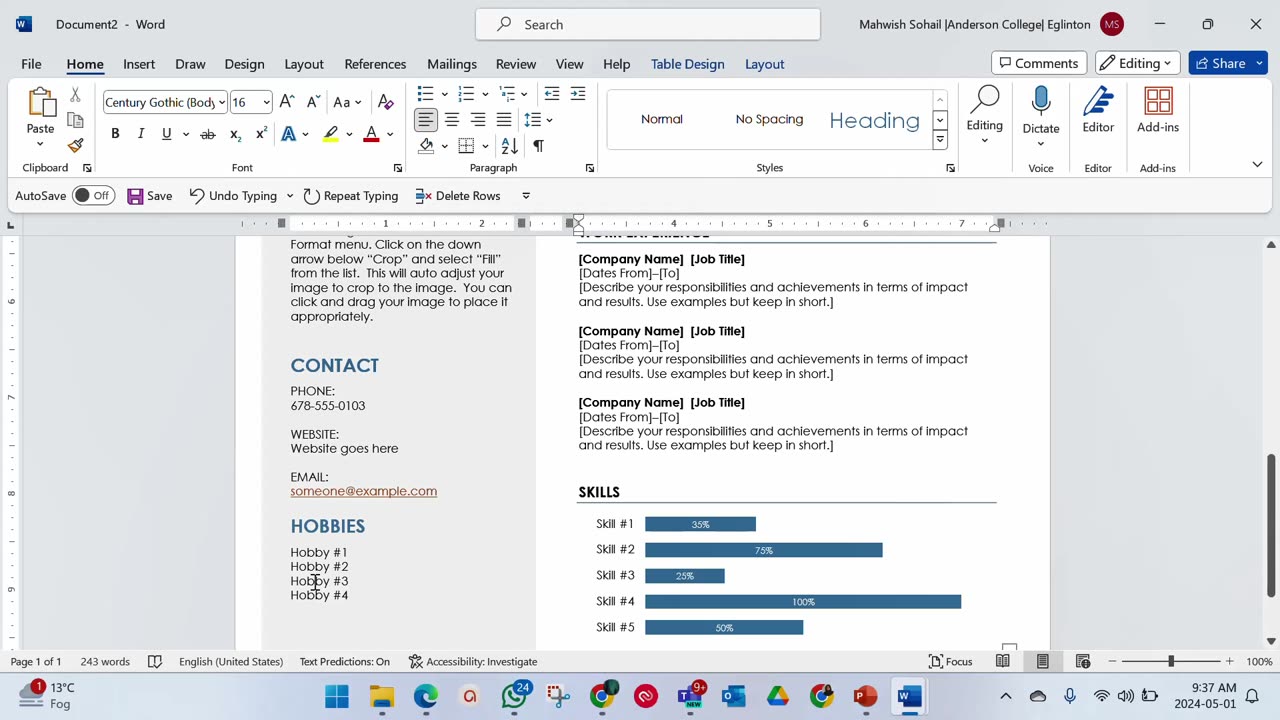Collapse the ribbon with chevron
Screen dimensions: 1280x720
click(x=1257, y=165)
